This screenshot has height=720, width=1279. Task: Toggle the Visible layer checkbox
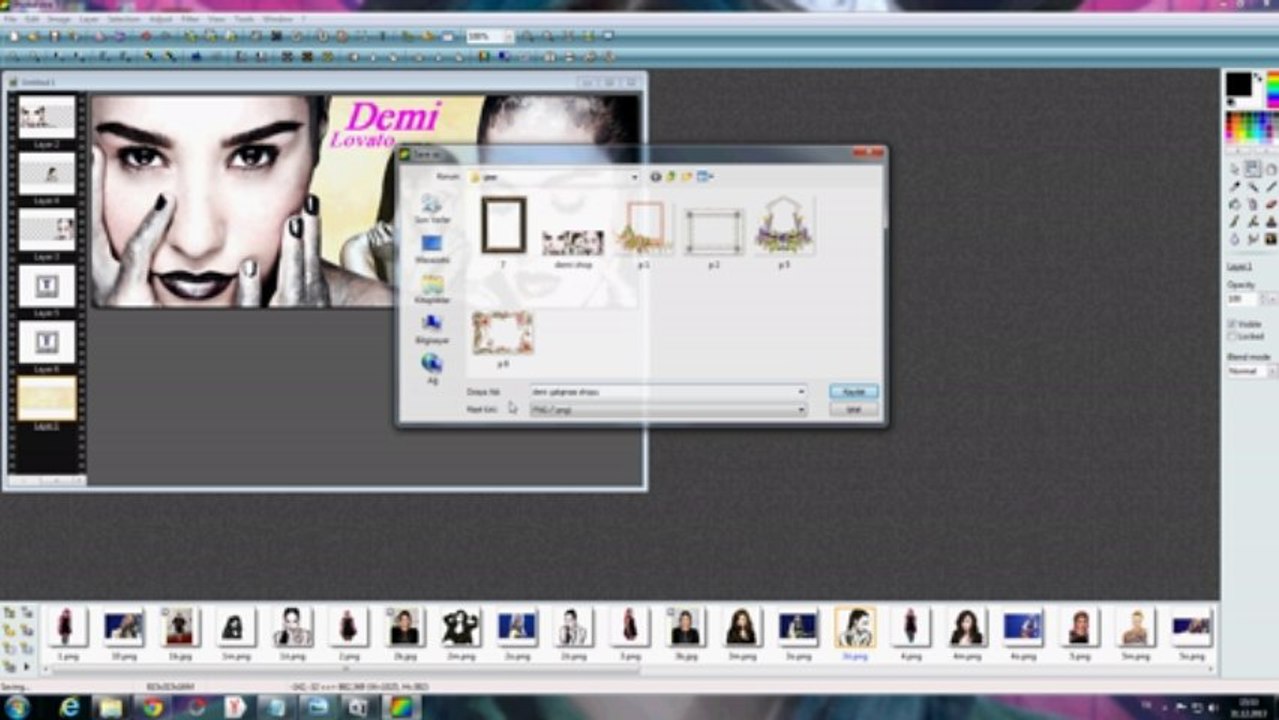point(1232,324)
